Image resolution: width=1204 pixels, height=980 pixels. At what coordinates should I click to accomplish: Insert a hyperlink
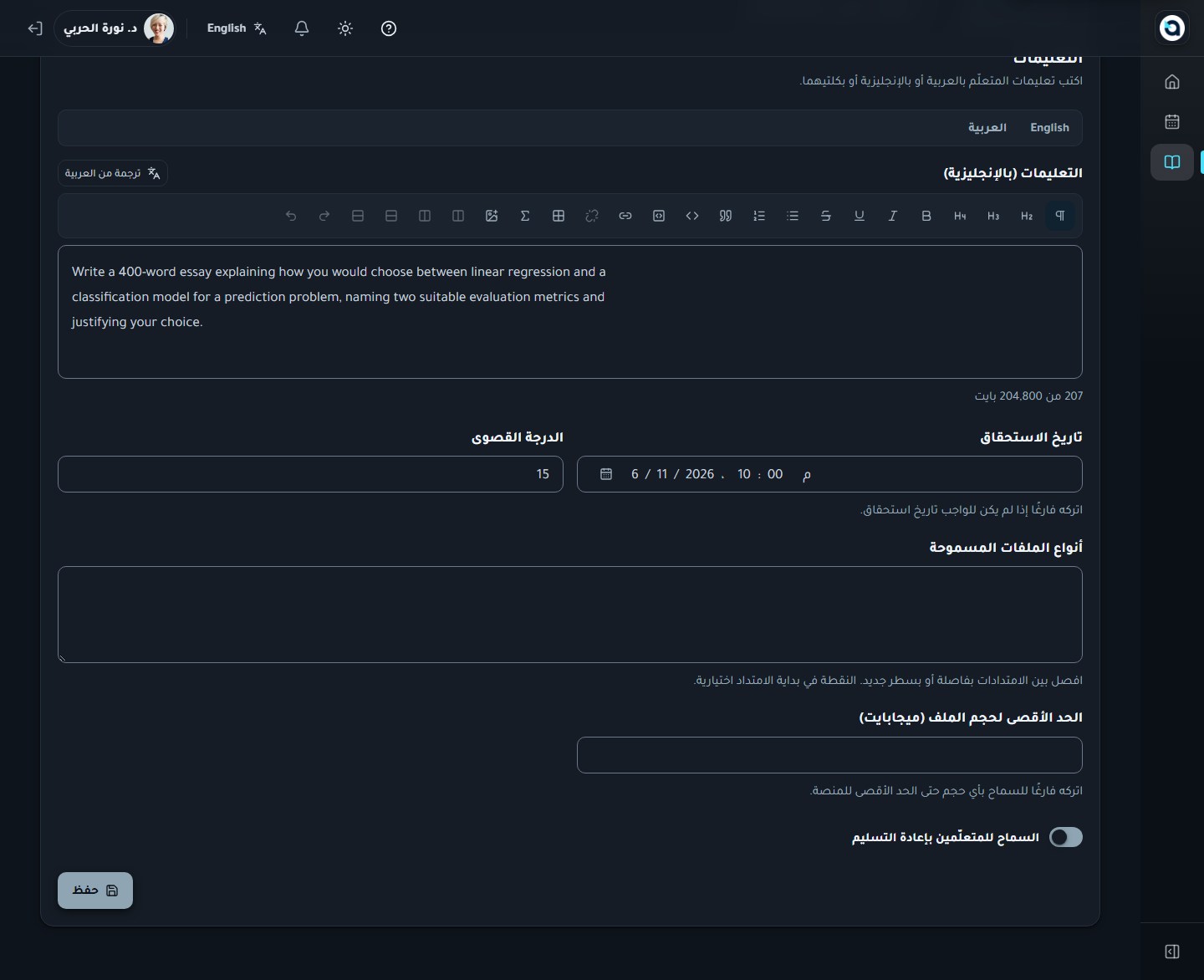[x=625, y=216]
